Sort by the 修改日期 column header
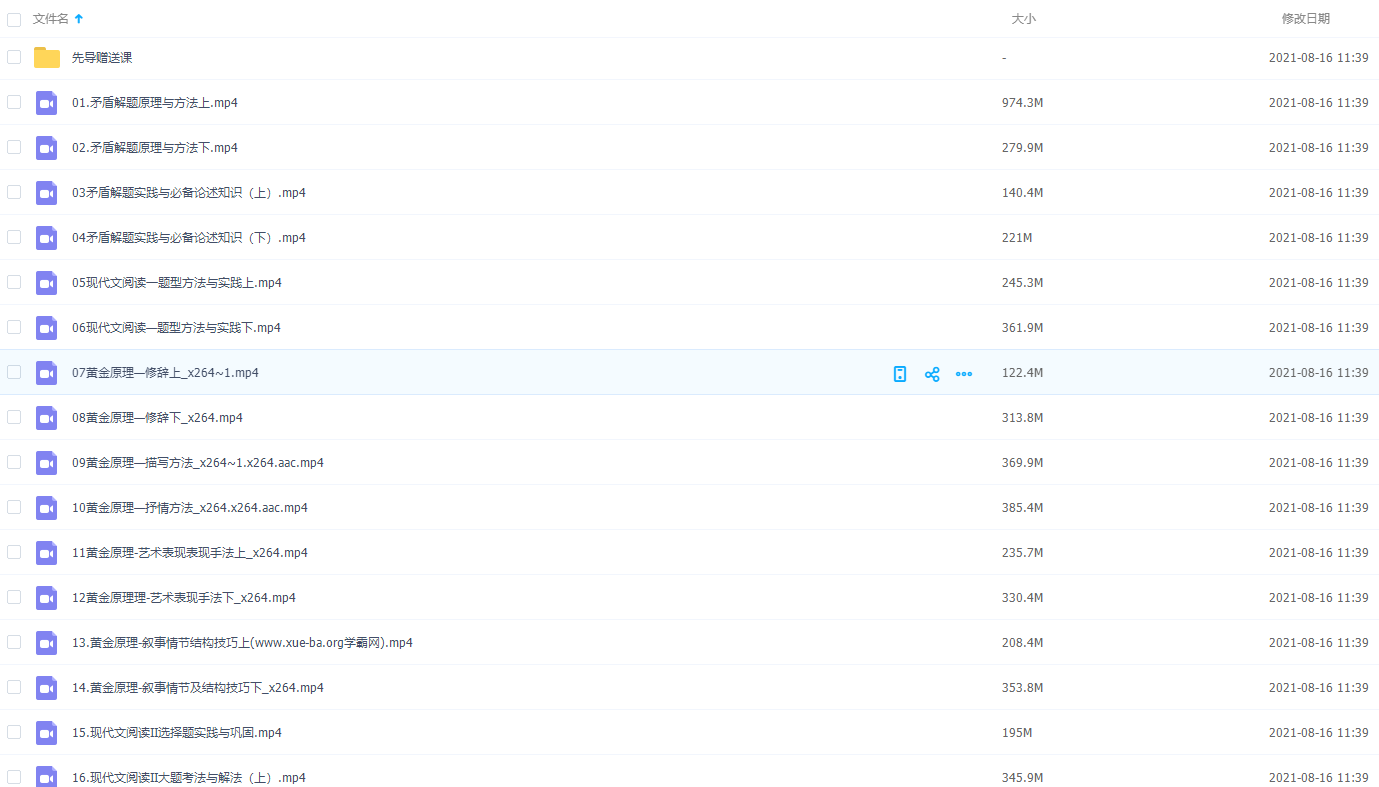Viewport: 1379px width, 787px height. click(x=1305, y=19)
